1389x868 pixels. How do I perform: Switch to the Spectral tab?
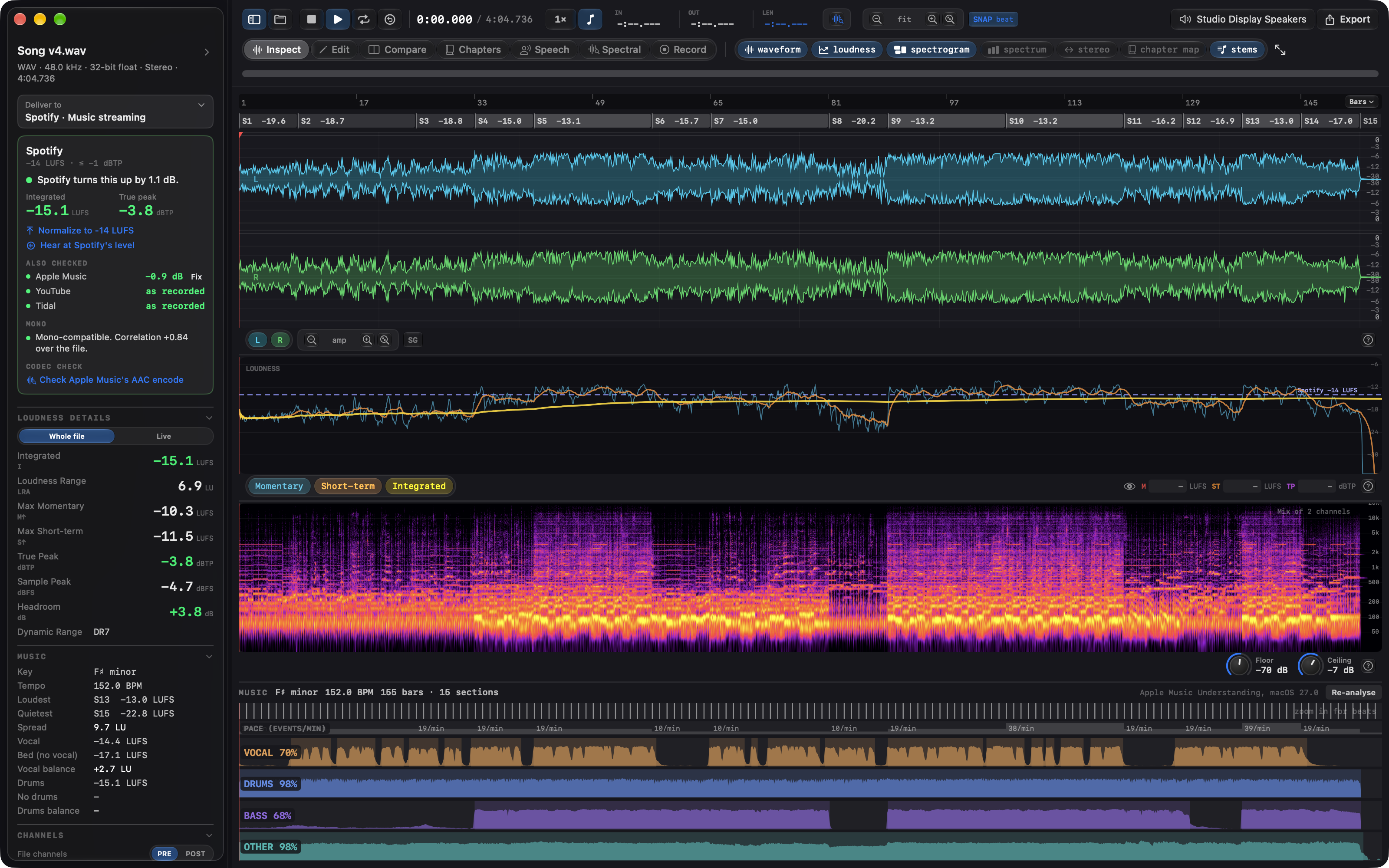[x=614, y=50]
